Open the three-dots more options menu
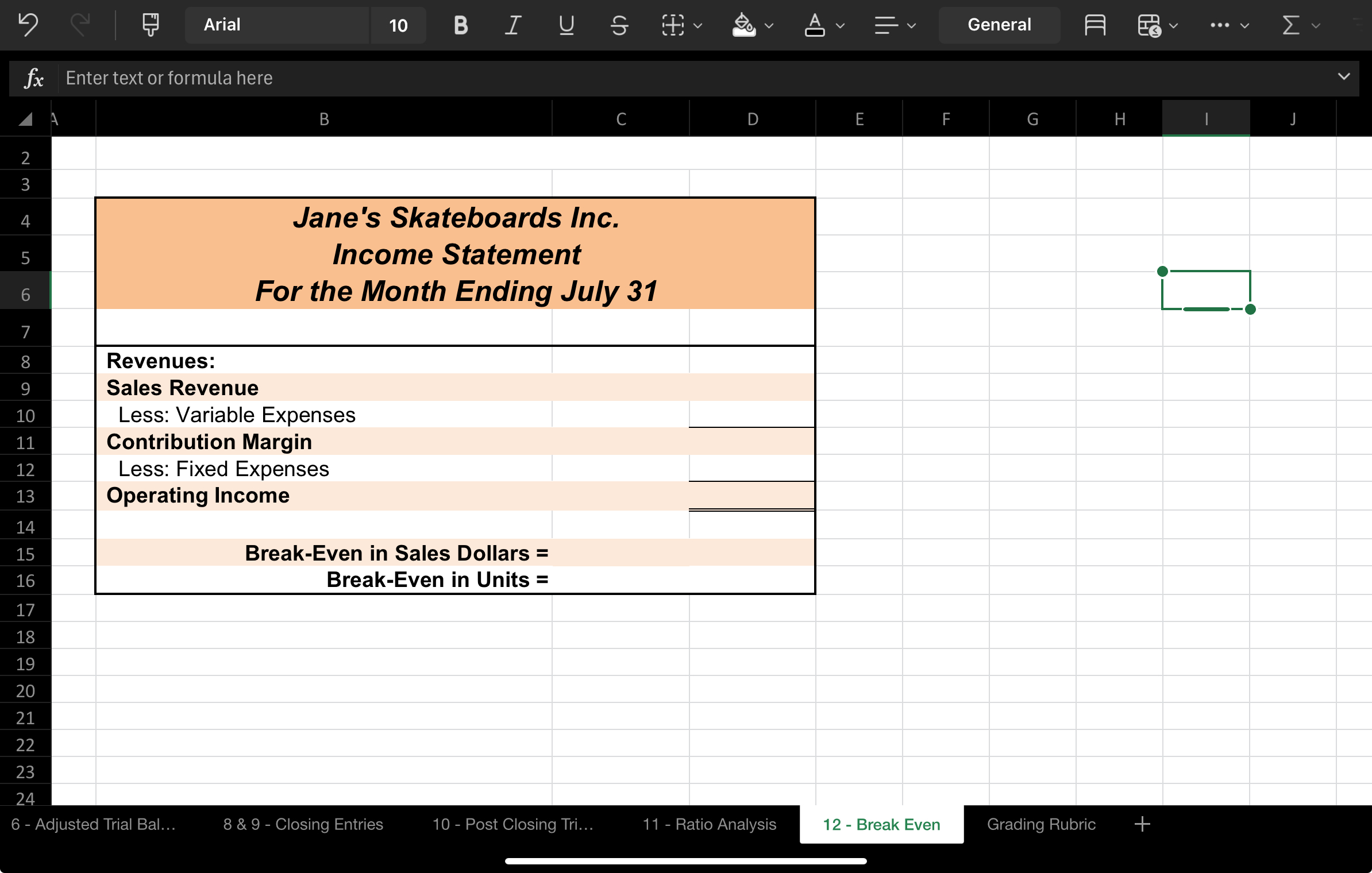The height and width of the screenshot is (873, 1372). point(1219,25)
